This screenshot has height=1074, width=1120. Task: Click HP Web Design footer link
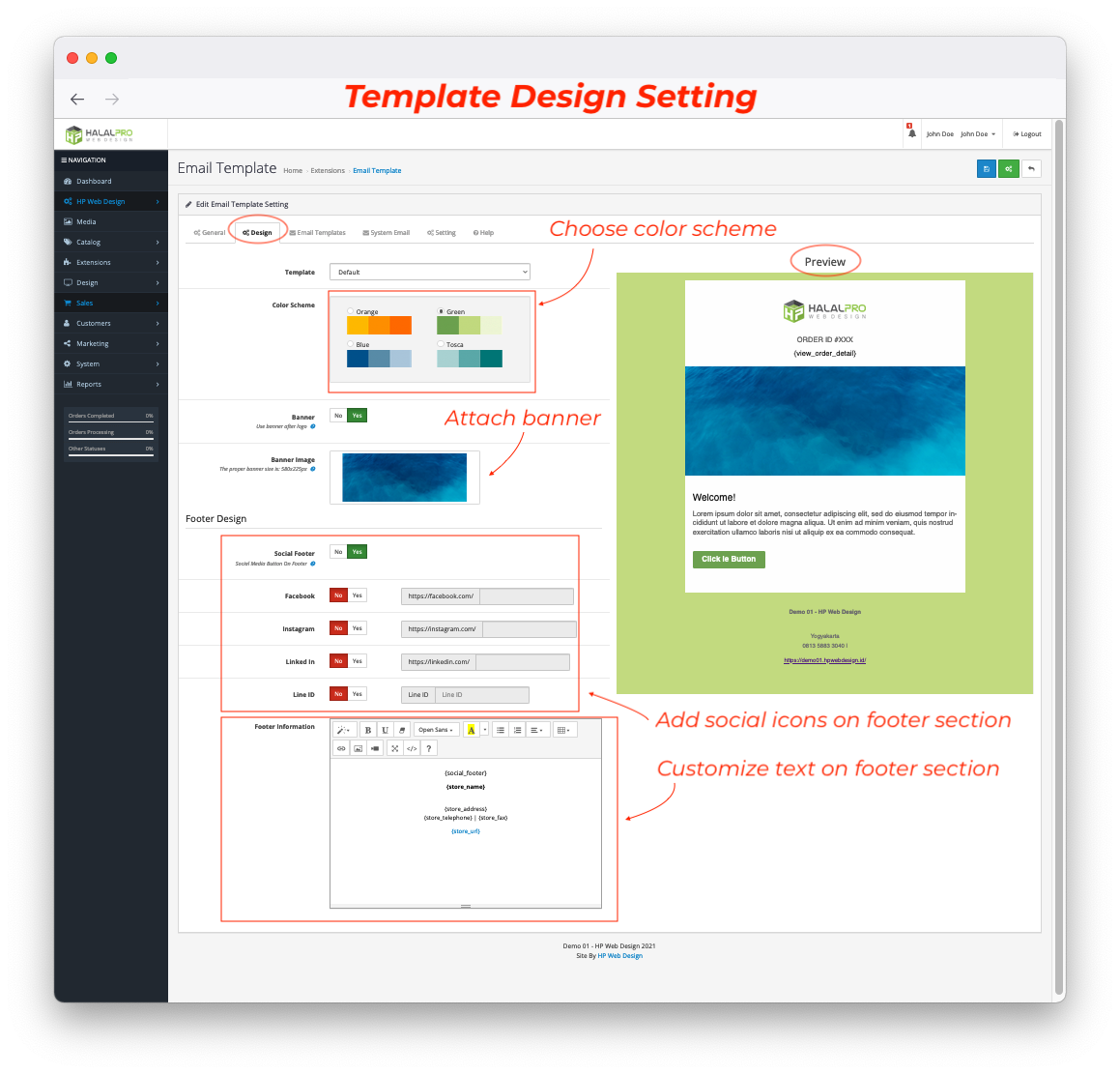[x=620, y=955]
